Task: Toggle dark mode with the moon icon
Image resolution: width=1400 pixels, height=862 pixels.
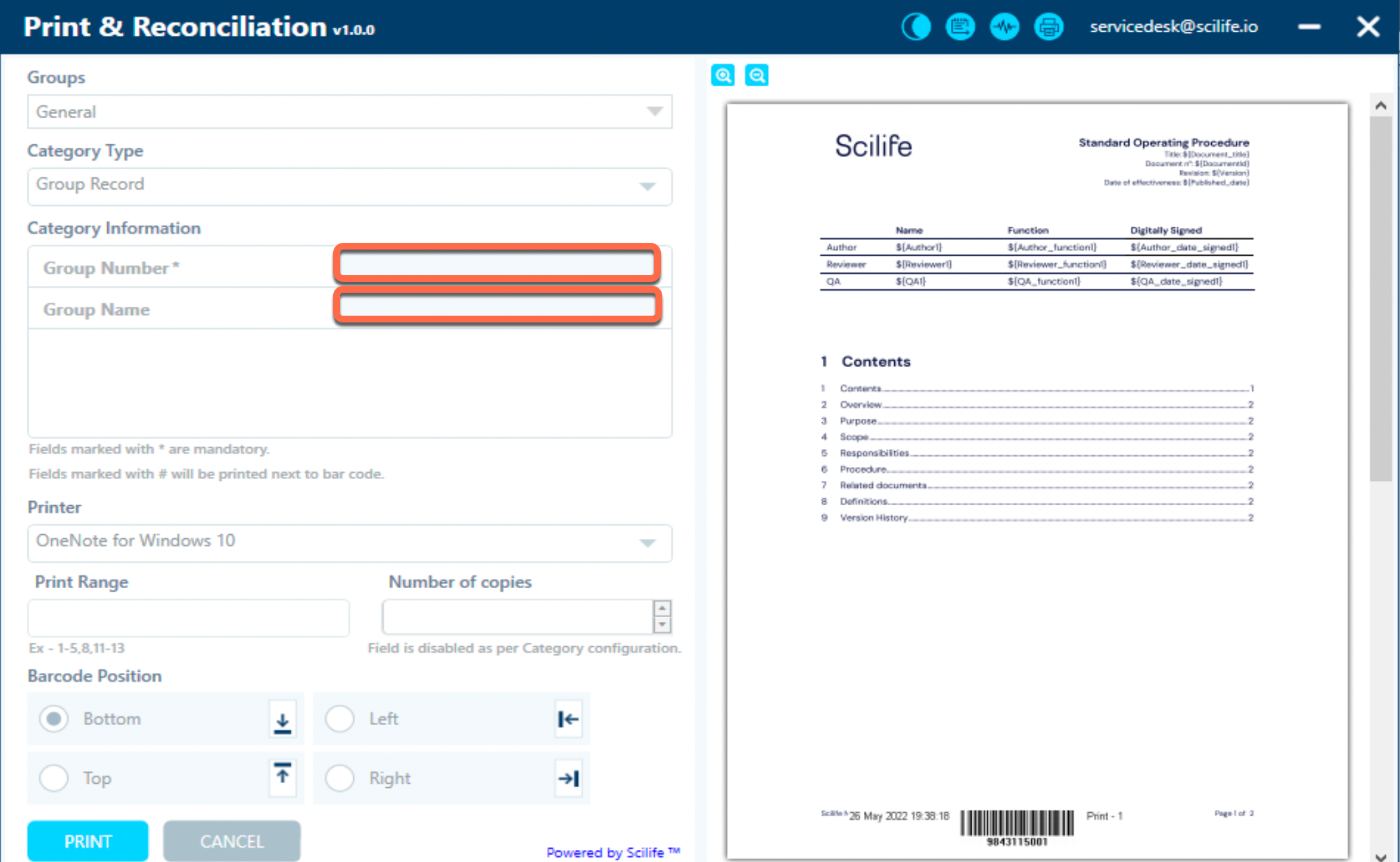Action: 915,27
